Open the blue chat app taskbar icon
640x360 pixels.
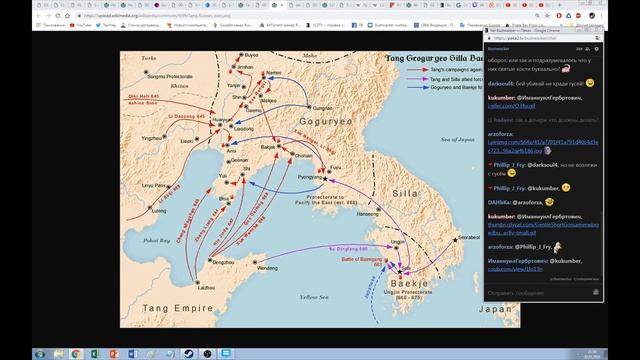click(226, 354)
